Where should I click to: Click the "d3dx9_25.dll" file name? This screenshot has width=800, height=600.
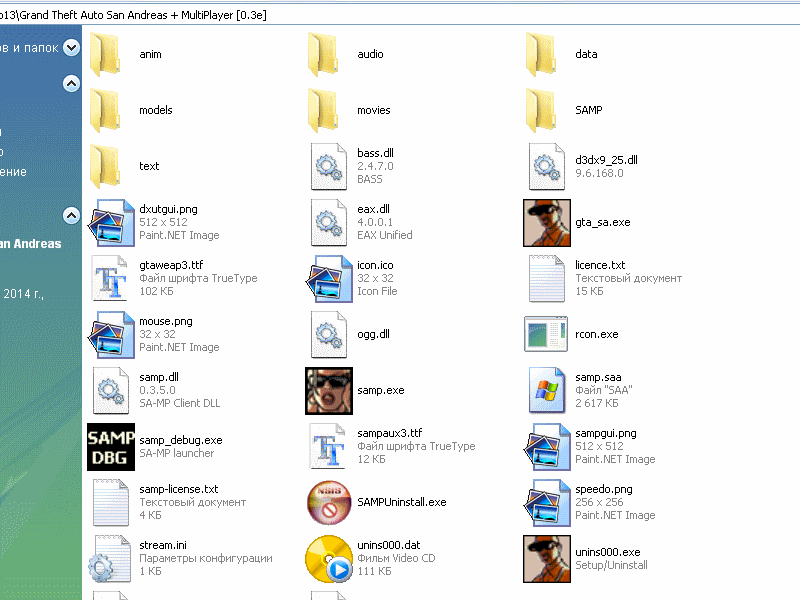pos(606,160)
